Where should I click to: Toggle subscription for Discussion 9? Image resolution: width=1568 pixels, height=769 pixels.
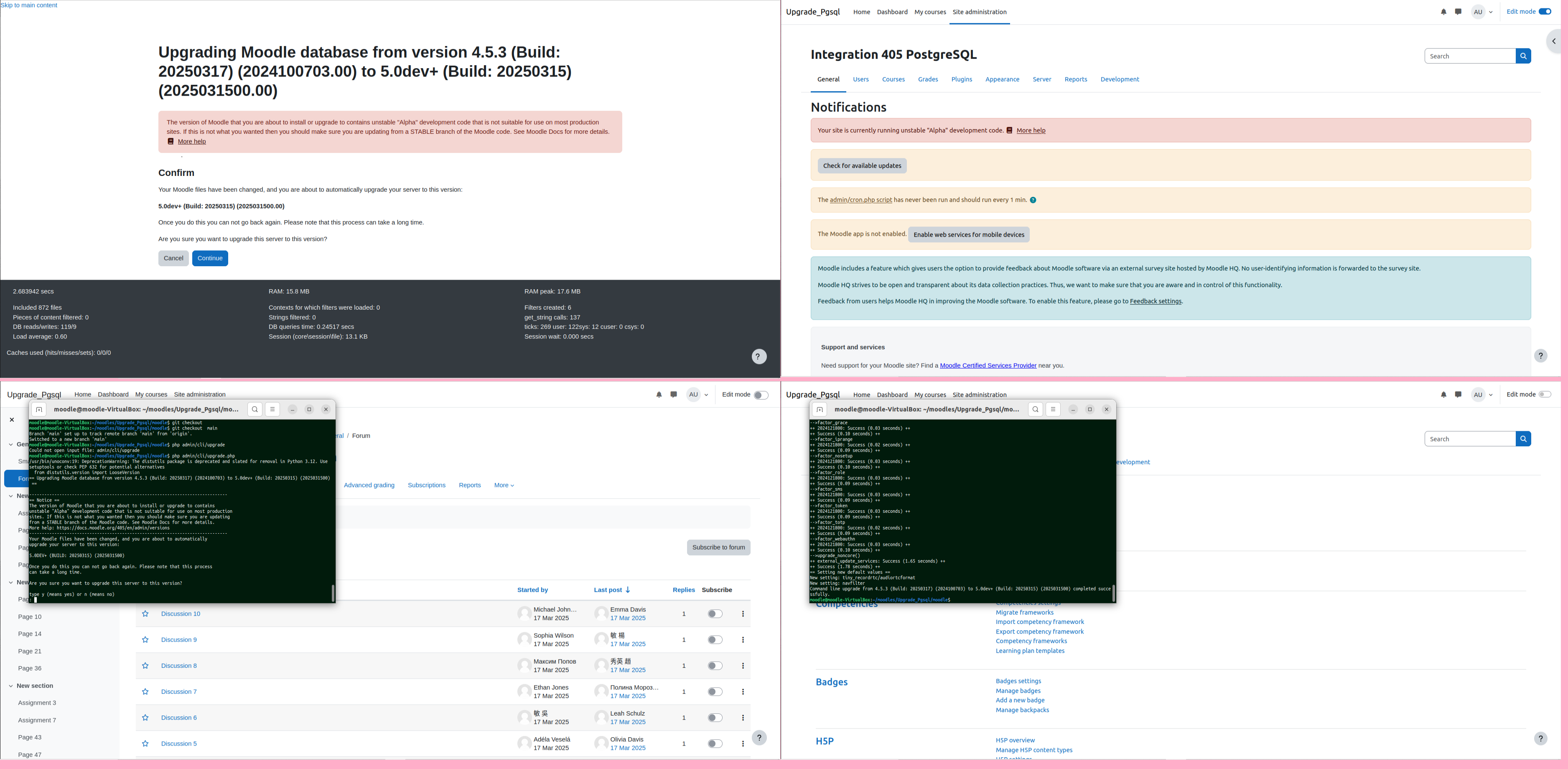tap(715, 640)
